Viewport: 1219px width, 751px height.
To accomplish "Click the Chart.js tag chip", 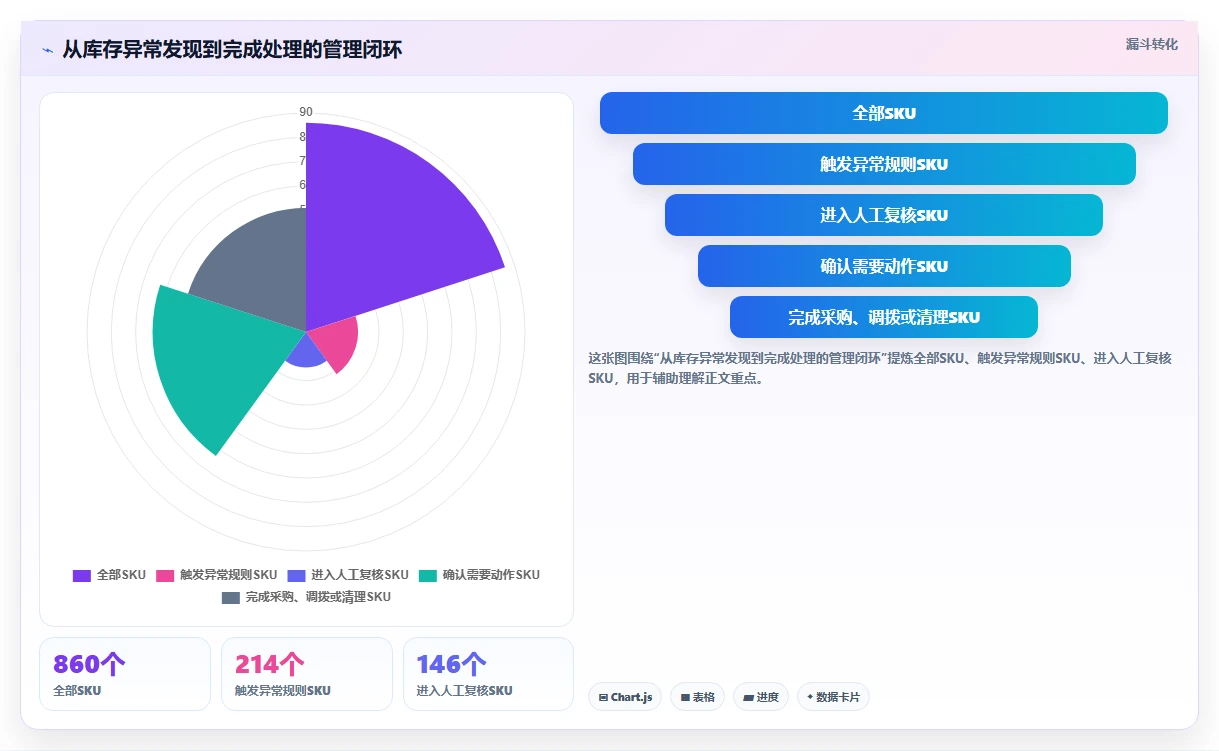I will (625, 697).
